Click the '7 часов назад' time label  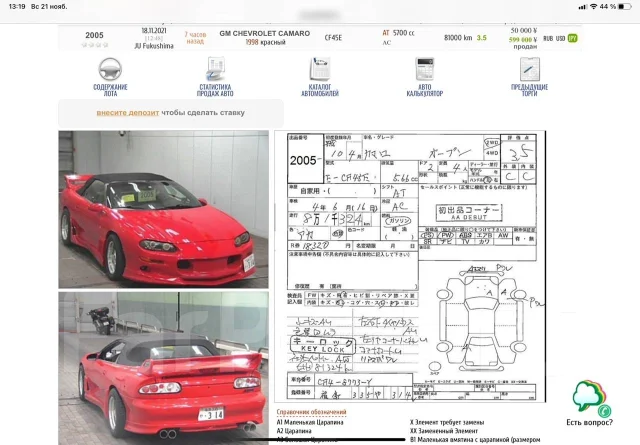pyautogui.click(x=195, y=38)
